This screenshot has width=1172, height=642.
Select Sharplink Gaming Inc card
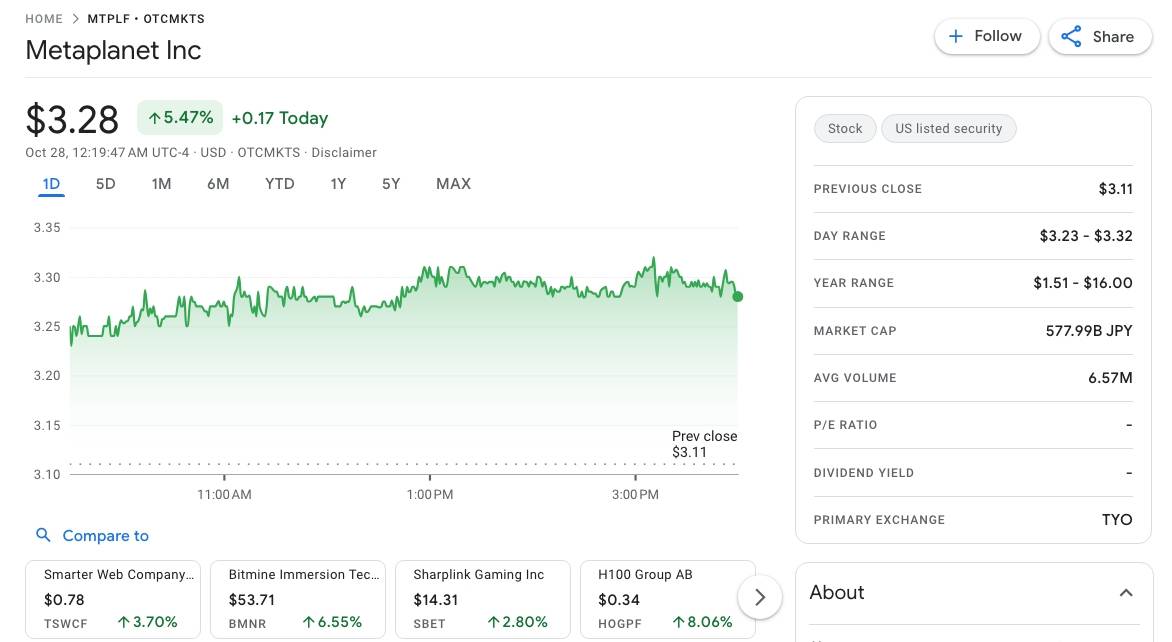(482, 598)
